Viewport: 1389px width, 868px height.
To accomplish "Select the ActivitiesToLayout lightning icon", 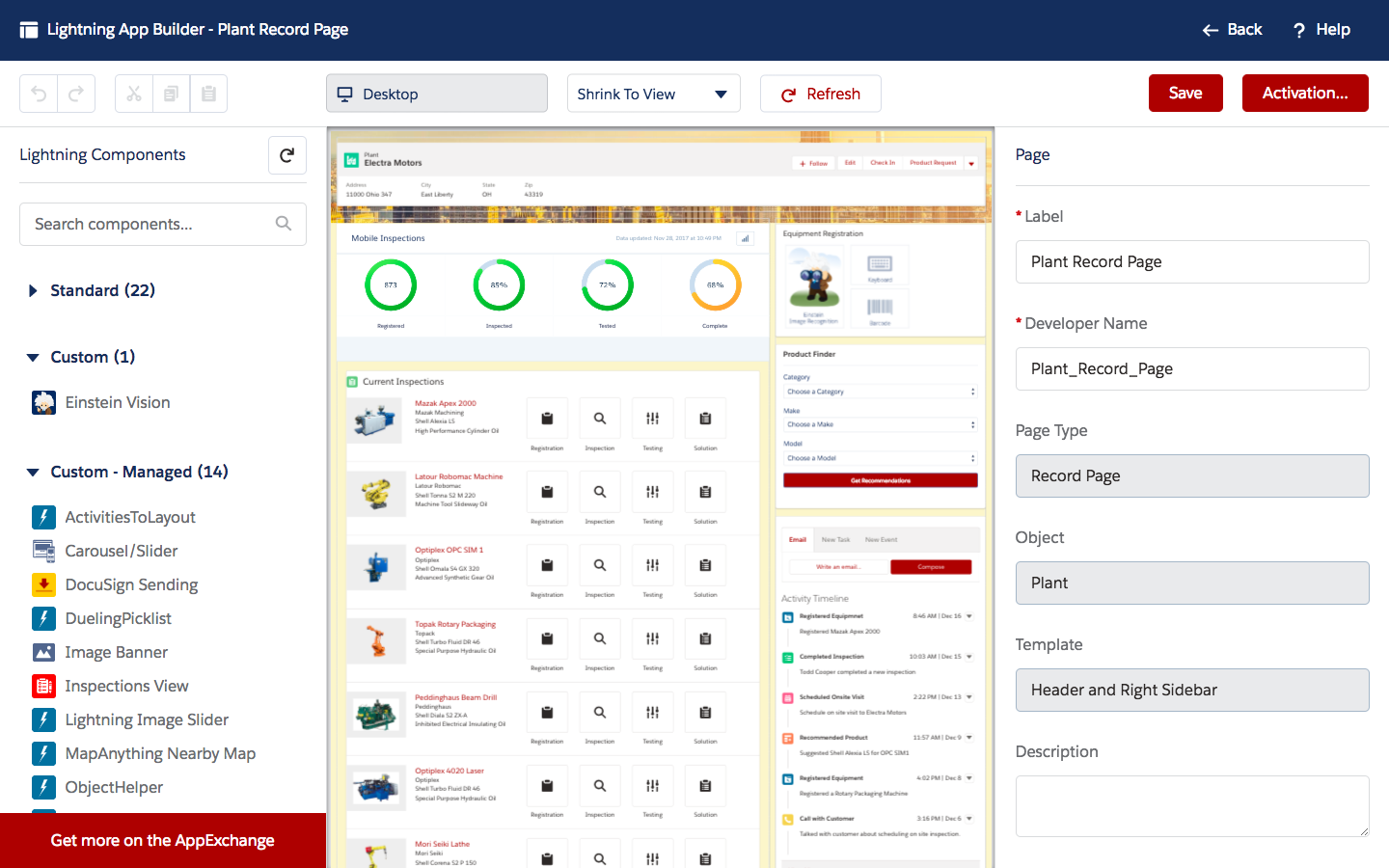I will point(43,517).
